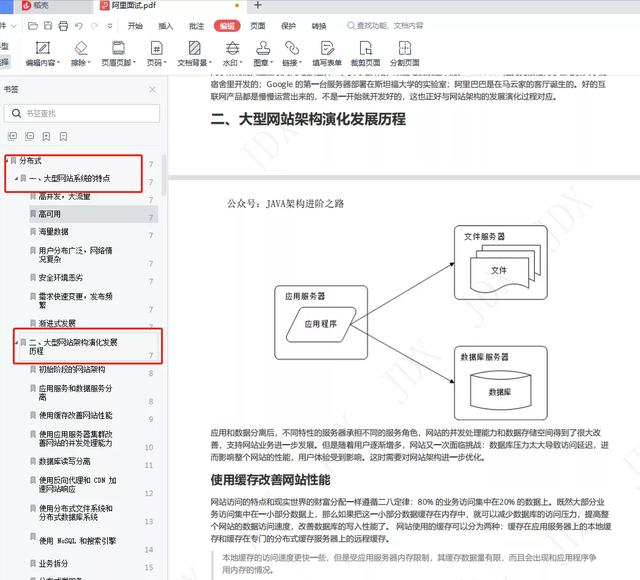The image size is (640, 580).
Task: Select the 数据库读写分离 bookmark
Action: (64, 461)
